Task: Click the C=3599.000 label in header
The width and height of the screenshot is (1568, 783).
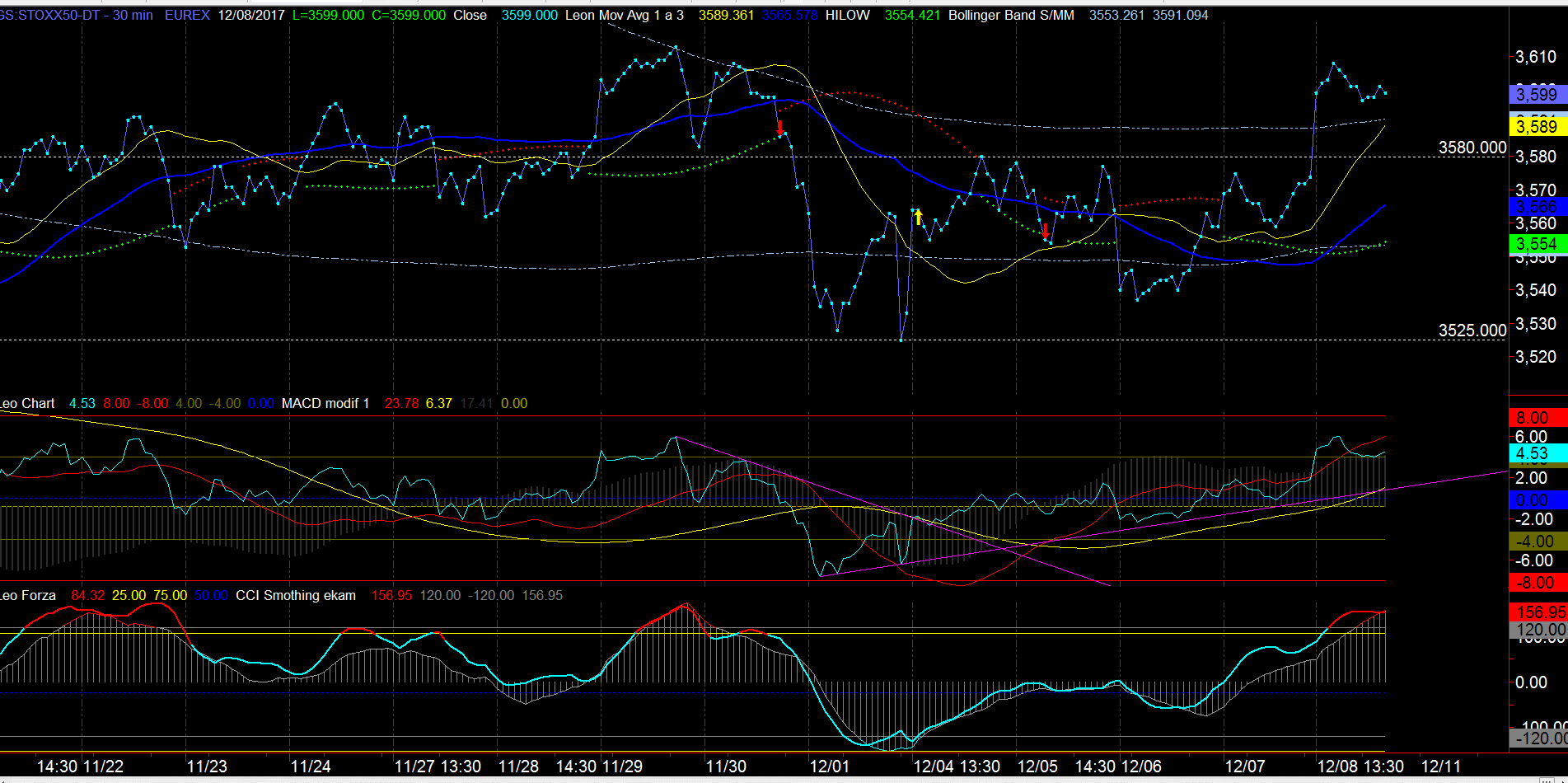Action: pyautogui.click(x=409, y=15)
